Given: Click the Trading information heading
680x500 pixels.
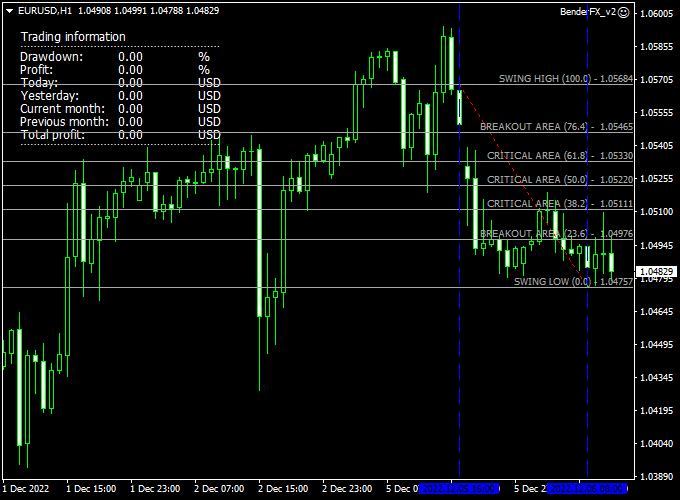Looking at the screenshot, I should pyautogui.click(x=73, y=37).
